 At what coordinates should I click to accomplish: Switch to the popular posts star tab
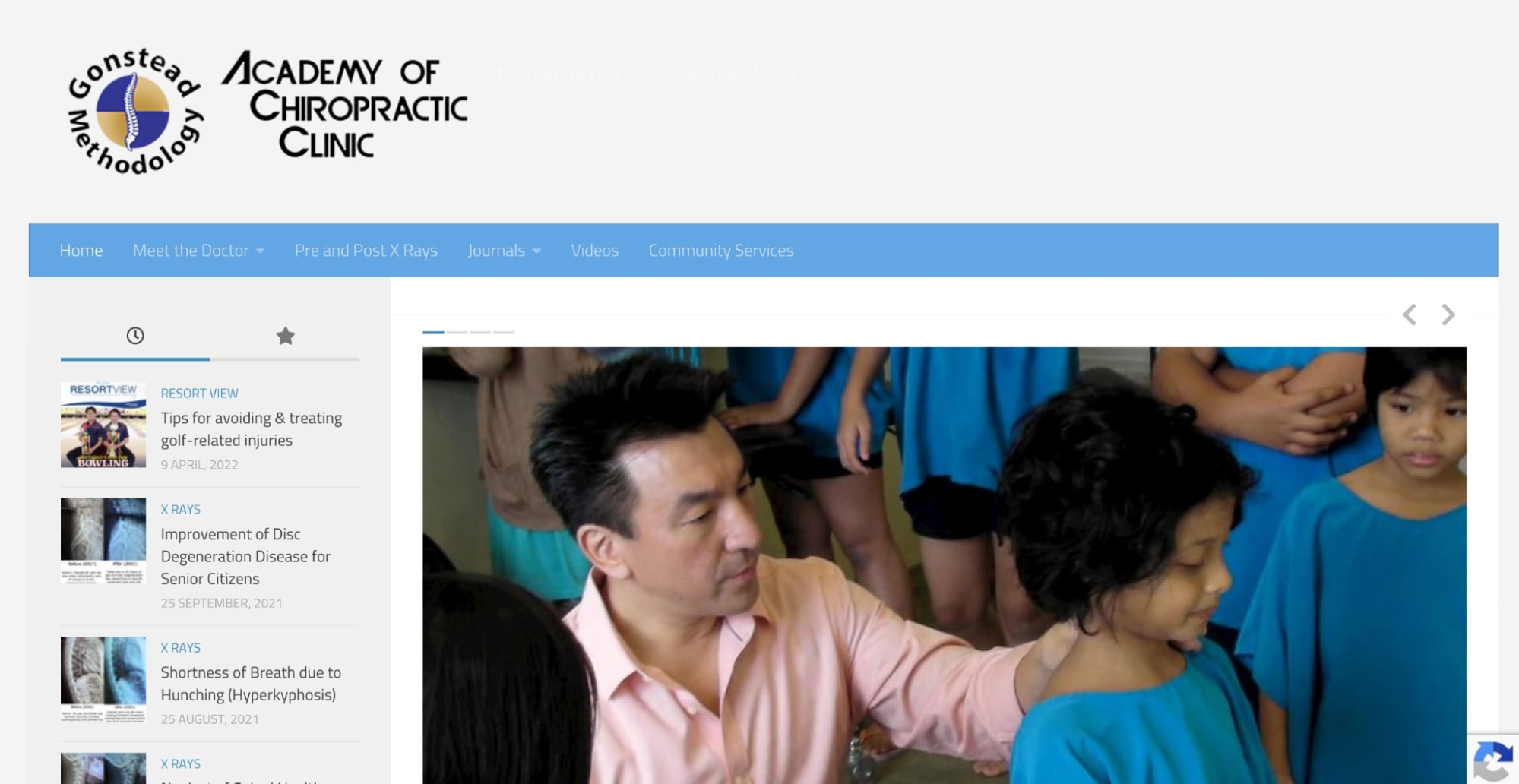point(285,336)
